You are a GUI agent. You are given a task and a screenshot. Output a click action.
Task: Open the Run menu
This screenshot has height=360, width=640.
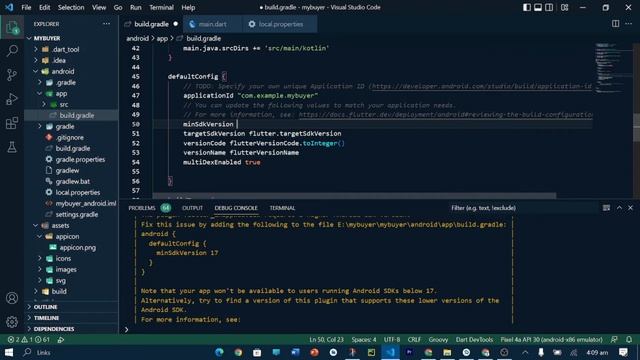click(136, 7)
